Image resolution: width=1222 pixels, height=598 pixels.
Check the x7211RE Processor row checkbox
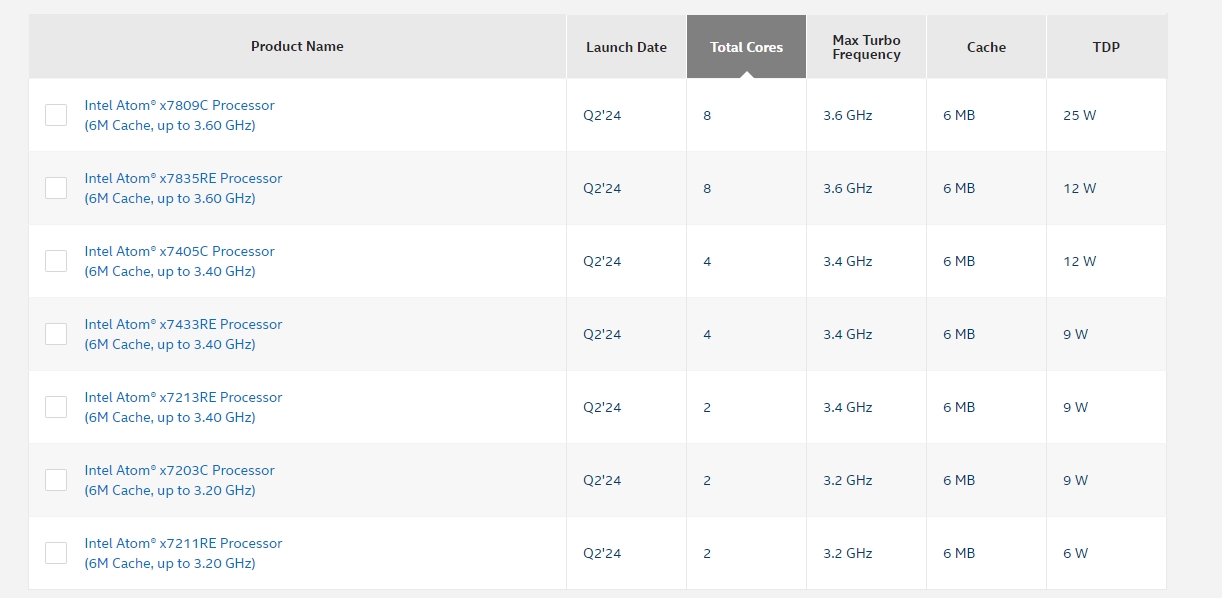coord(56,553)
